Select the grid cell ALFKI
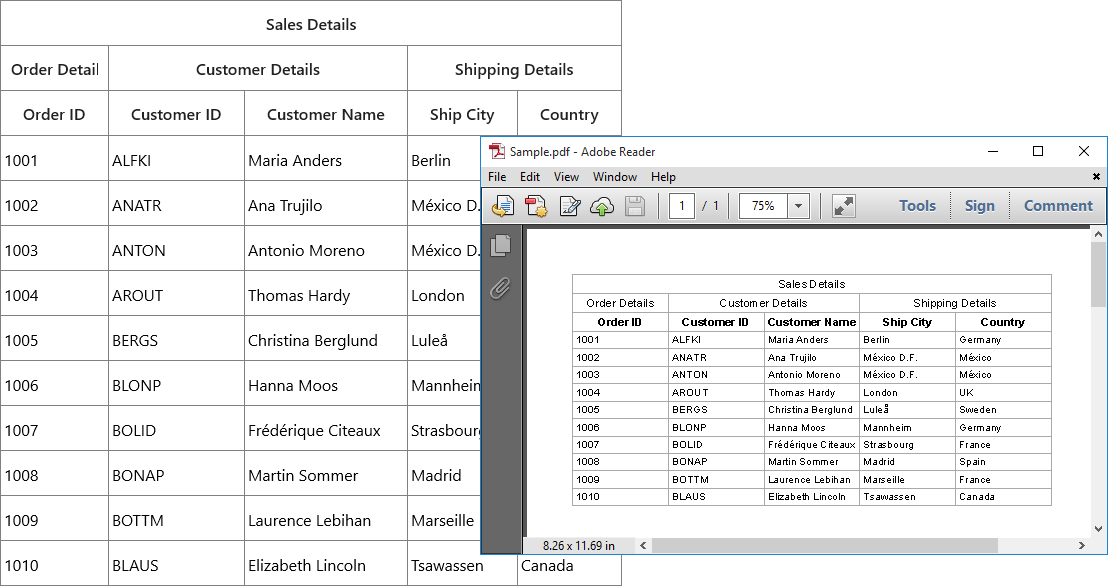Screen dimensions: 1108x586 click(176, 160)
